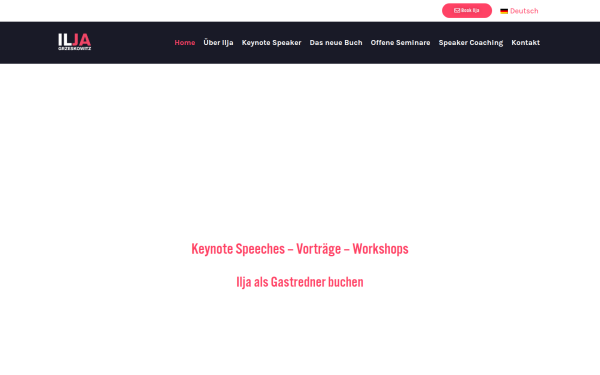Go to the Home menu item
Screen dimensions: 600x375
(185, 42)
